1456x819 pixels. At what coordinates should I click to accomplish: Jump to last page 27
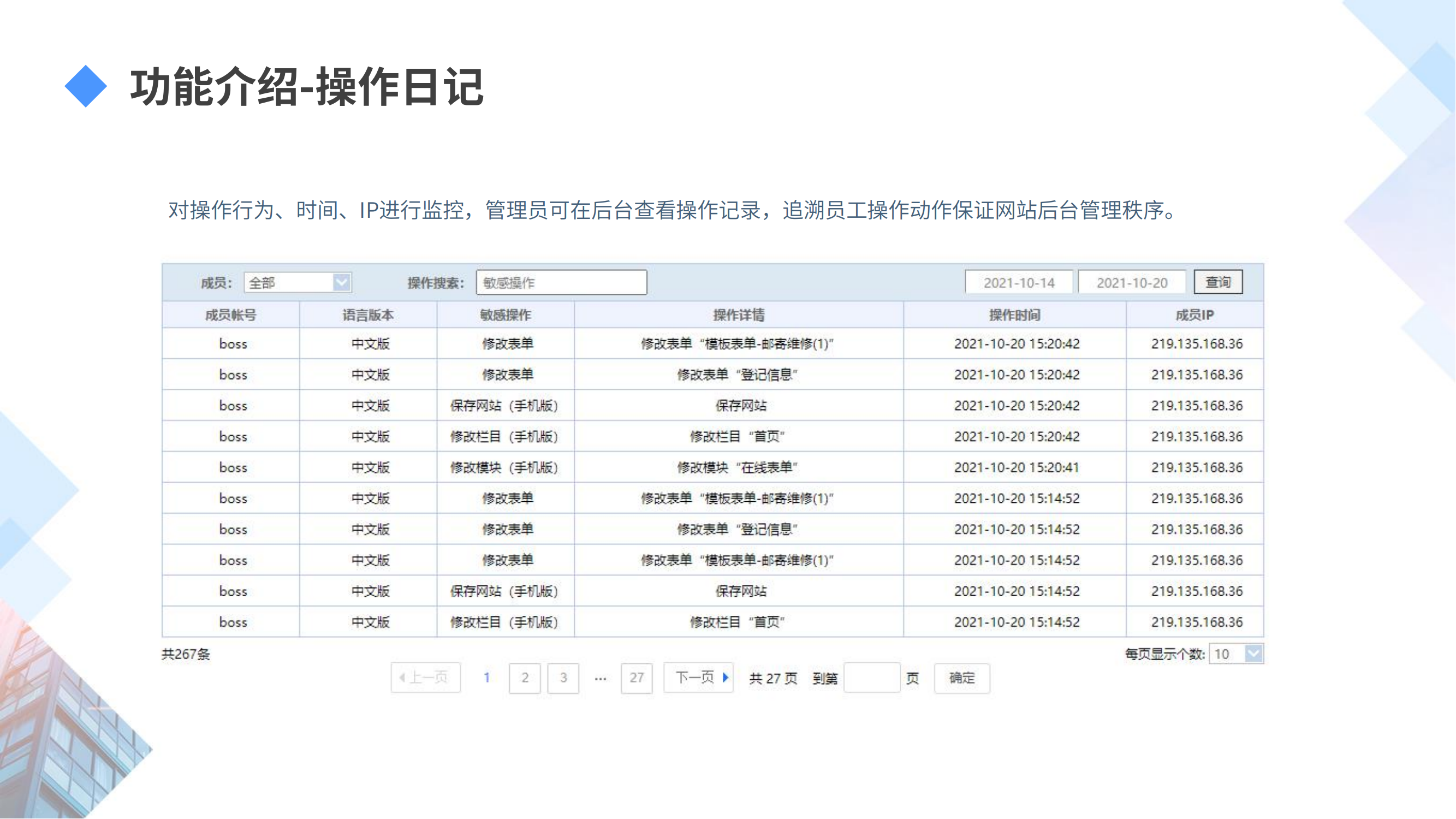tap(637, 678)
